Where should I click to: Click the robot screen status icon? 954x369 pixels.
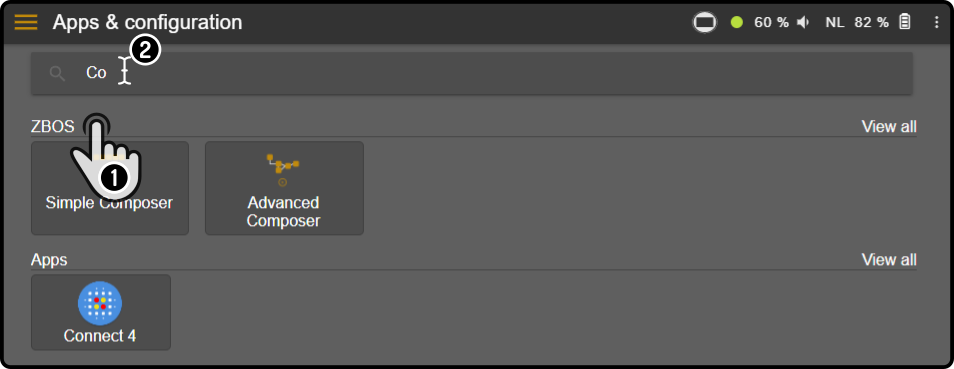pos(705,23)
